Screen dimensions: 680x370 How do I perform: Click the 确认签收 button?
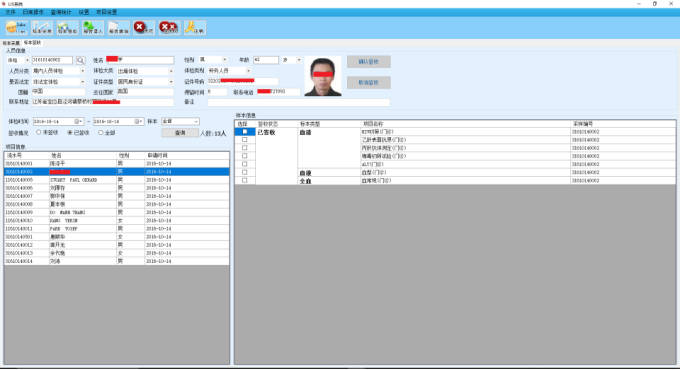(369, 62)
